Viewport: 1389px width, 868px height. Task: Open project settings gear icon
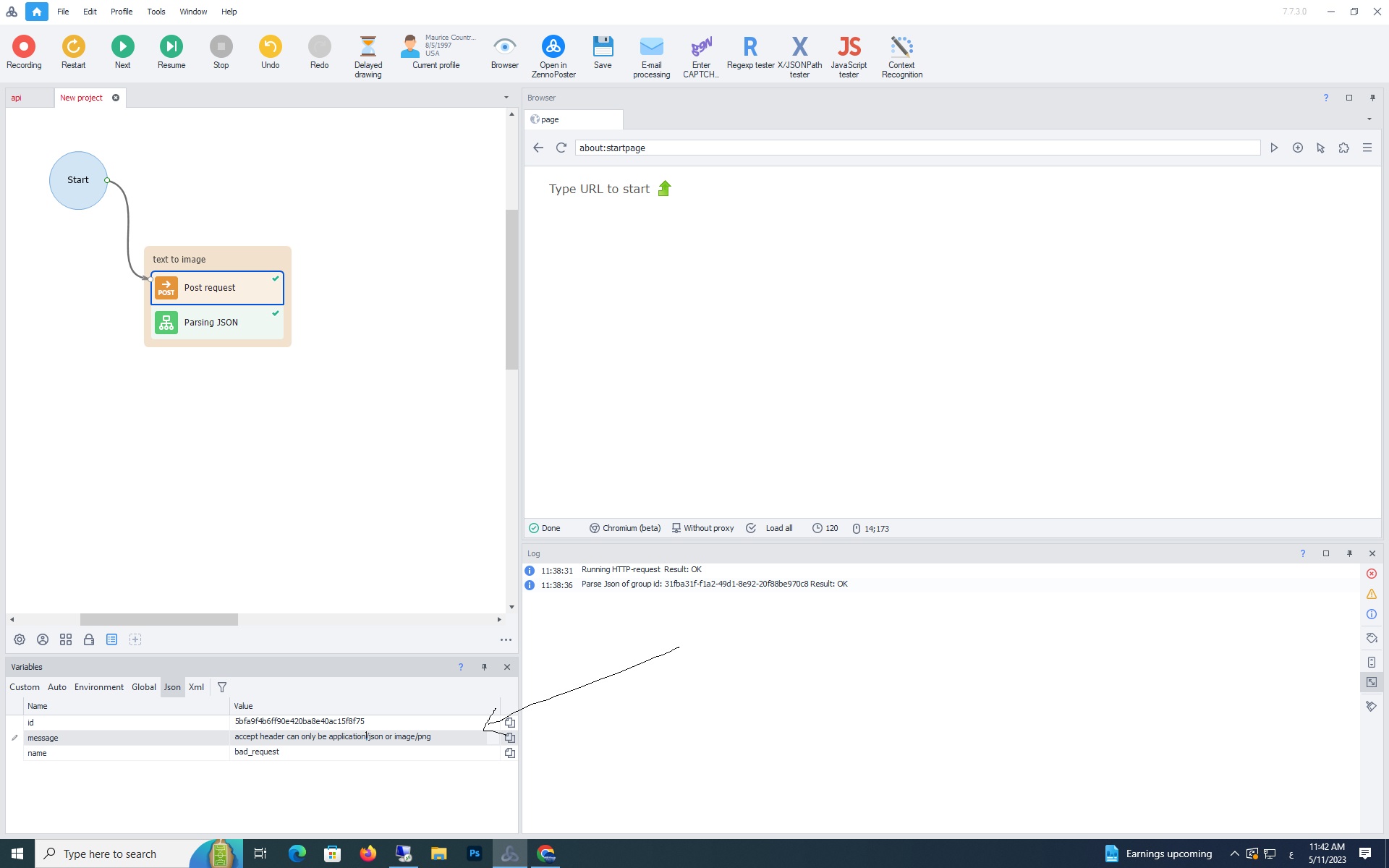tap(20, 639)
